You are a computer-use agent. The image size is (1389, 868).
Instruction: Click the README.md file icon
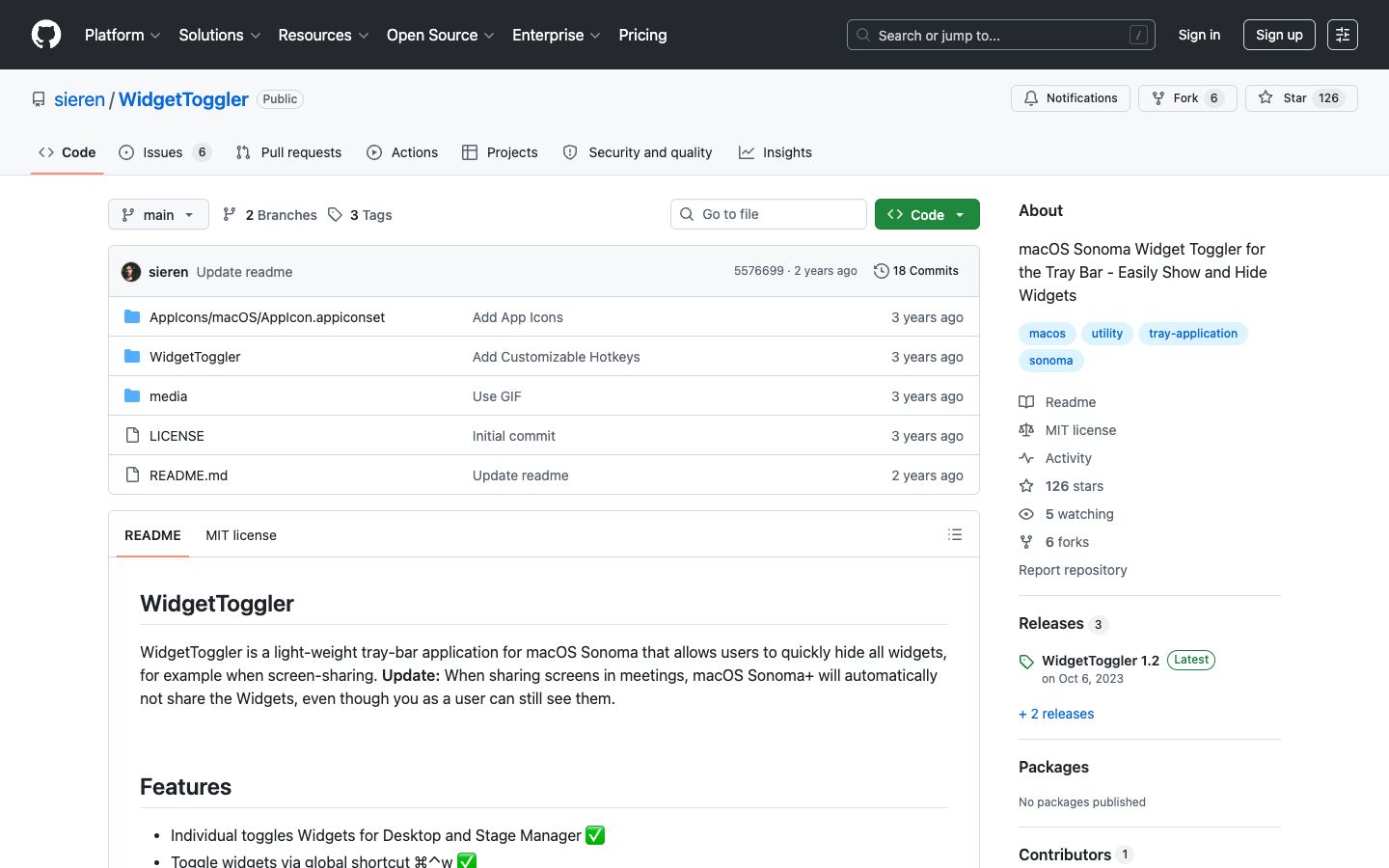point(132,475)
